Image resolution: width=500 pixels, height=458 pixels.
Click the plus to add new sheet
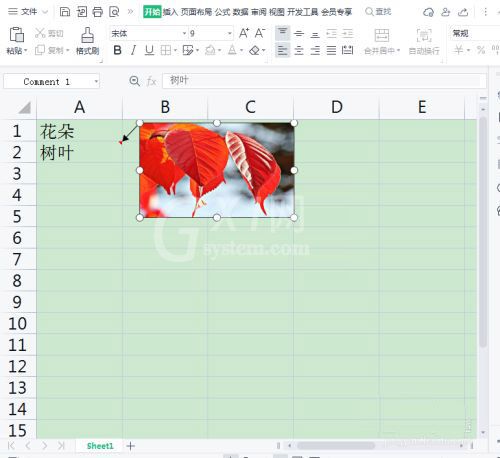(131, 446)
